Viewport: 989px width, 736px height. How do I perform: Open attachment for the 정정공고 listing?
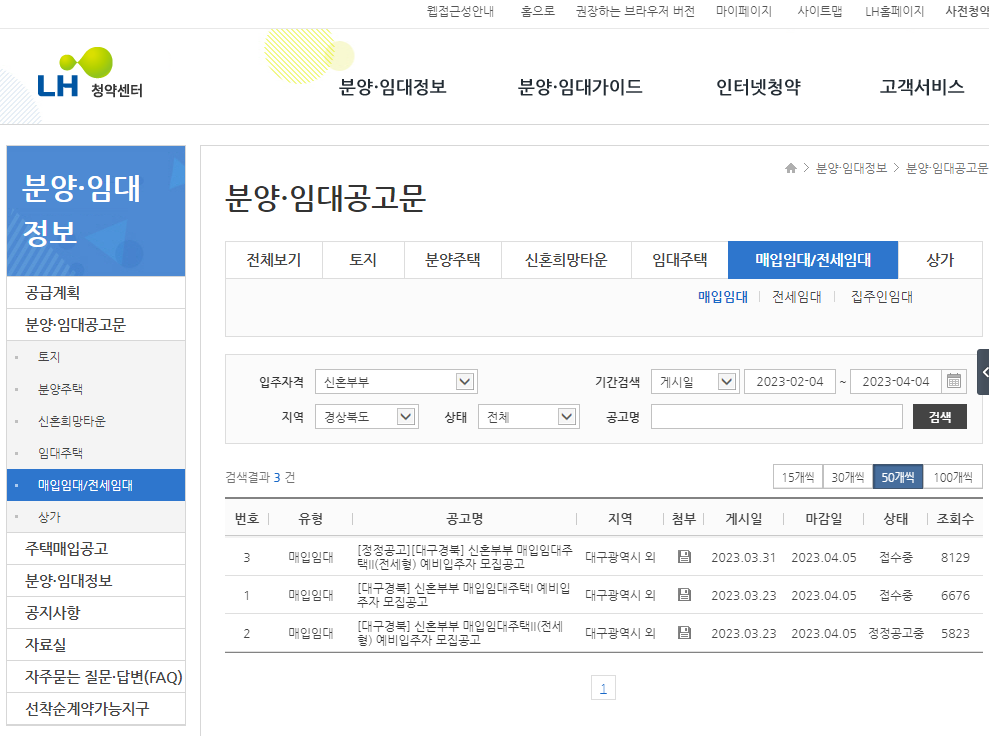click(684, 557)
